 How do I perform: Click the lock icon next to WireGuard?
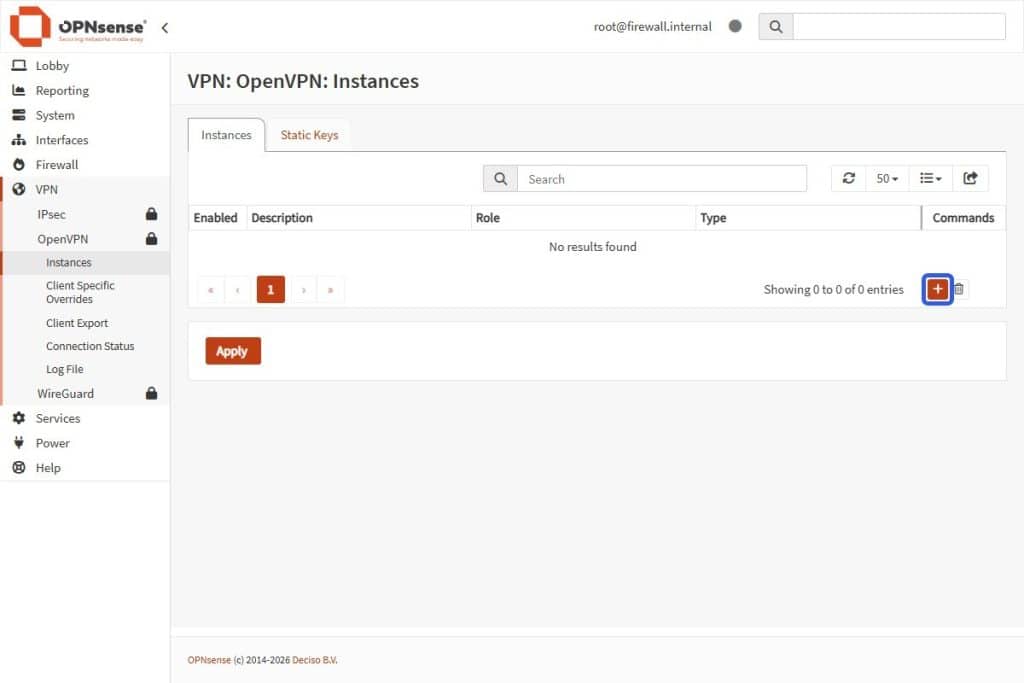point(152,393)
